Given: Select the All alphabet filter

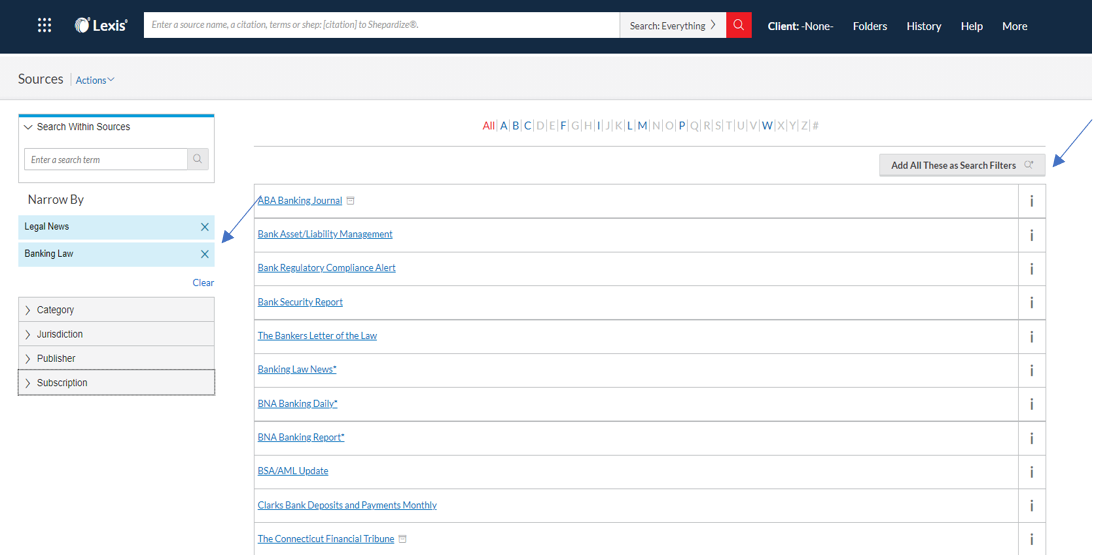Looking at the screenshot, I should click(x=489, y=126).
